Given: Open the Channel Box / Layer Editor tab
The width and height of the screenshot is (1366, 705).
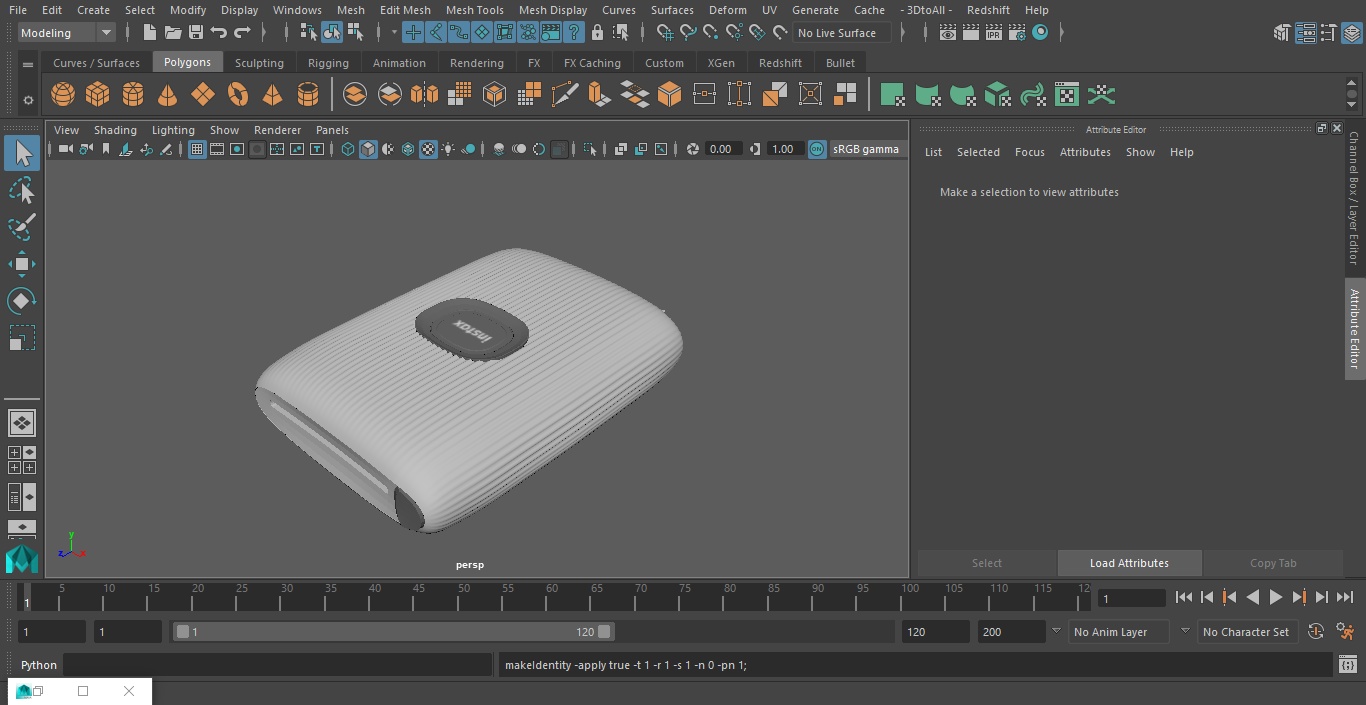Looking at the screenshot, I should [1354, 197].
